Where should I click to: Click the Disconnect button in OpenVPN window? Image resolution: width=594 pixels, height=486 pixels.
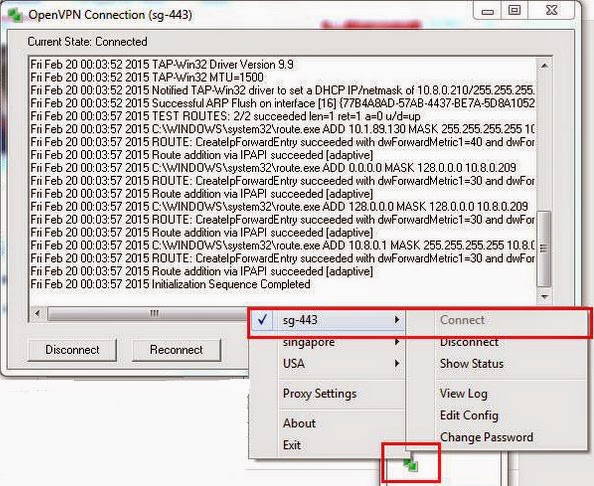[x=72, y=350]
